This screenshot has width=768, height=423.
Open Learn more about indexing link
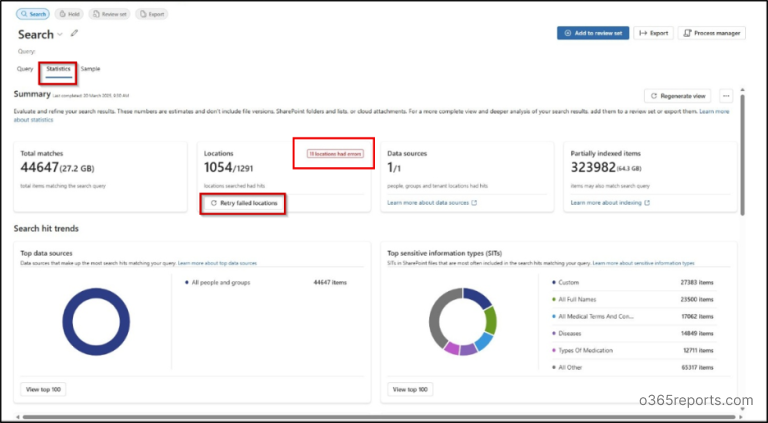[606, 203]
